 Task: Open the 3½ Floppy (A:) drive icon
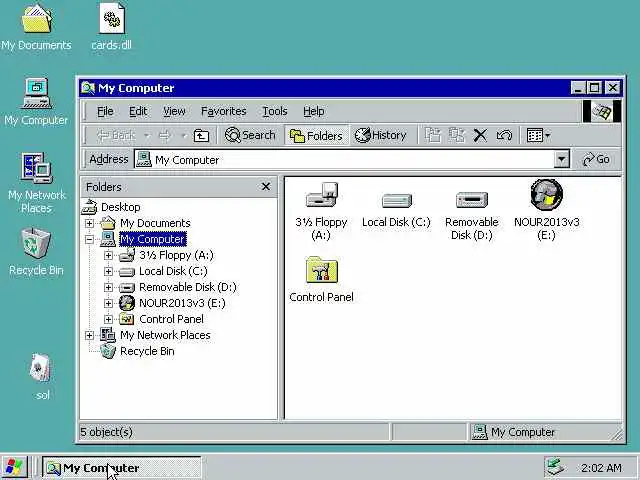tap(322, 195)
